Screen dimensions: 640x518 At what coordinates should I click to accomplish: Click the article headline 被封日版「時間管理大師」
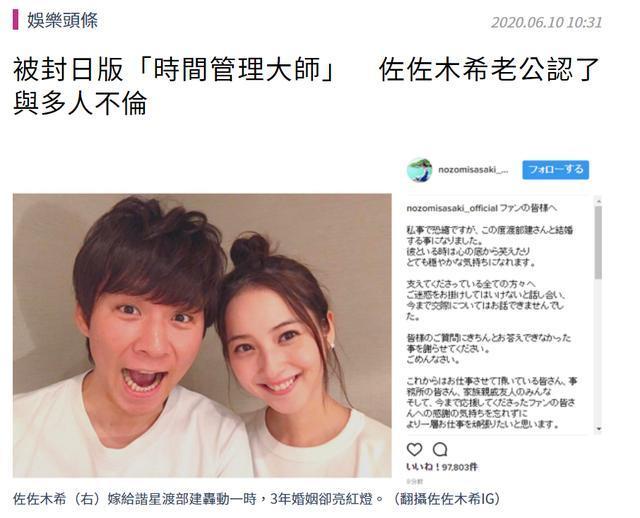click(x=173, y=70)
